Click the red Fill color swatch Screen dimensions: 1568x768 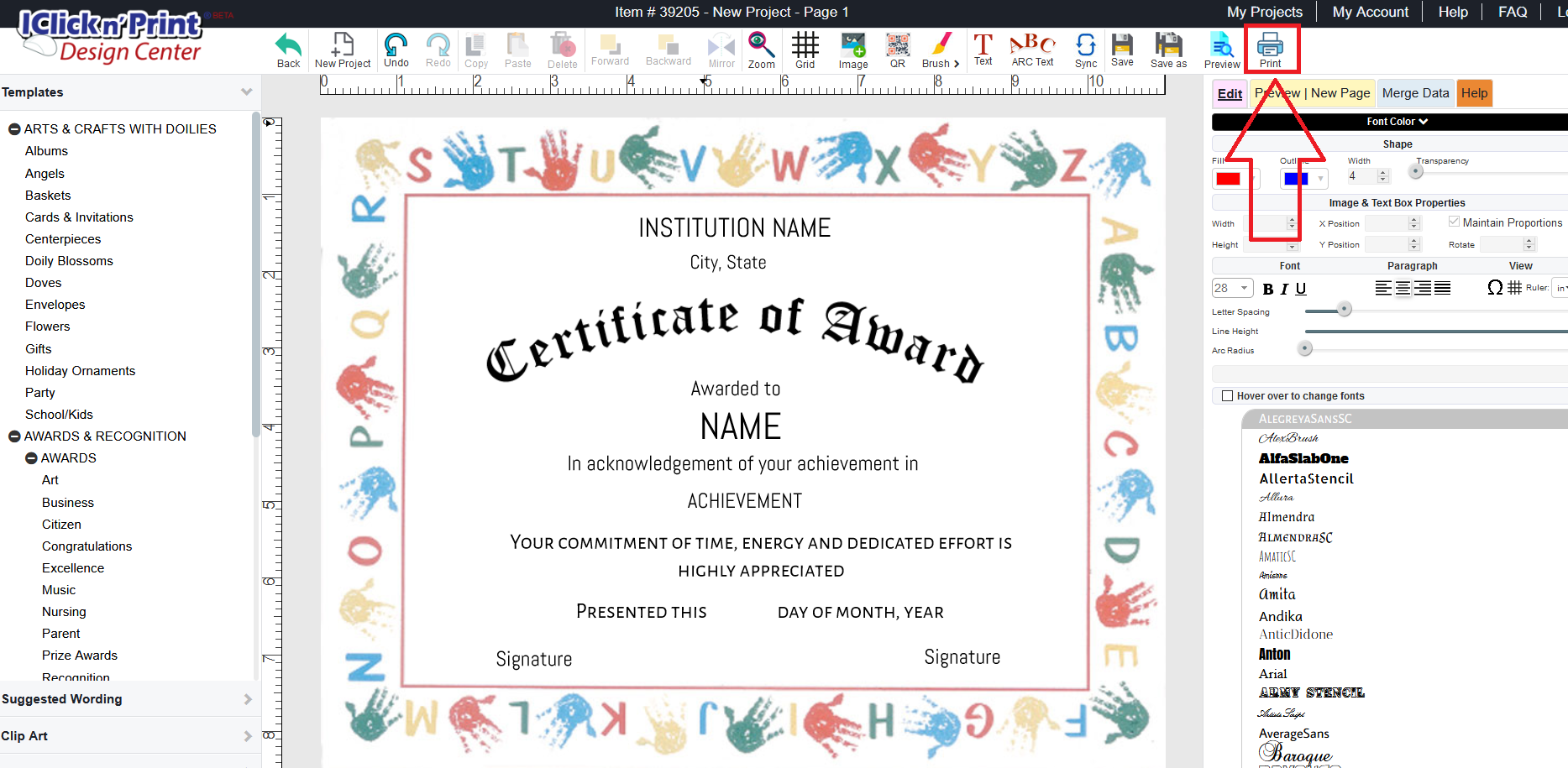click(1228, 179)
